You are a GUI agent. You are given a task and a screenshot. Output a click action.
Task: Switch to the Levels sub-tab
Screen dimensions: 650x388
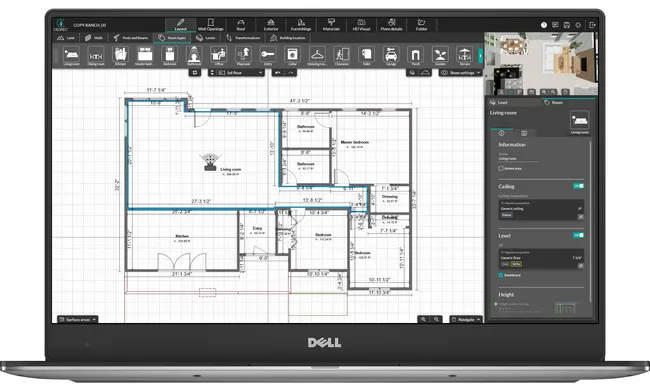206,38
